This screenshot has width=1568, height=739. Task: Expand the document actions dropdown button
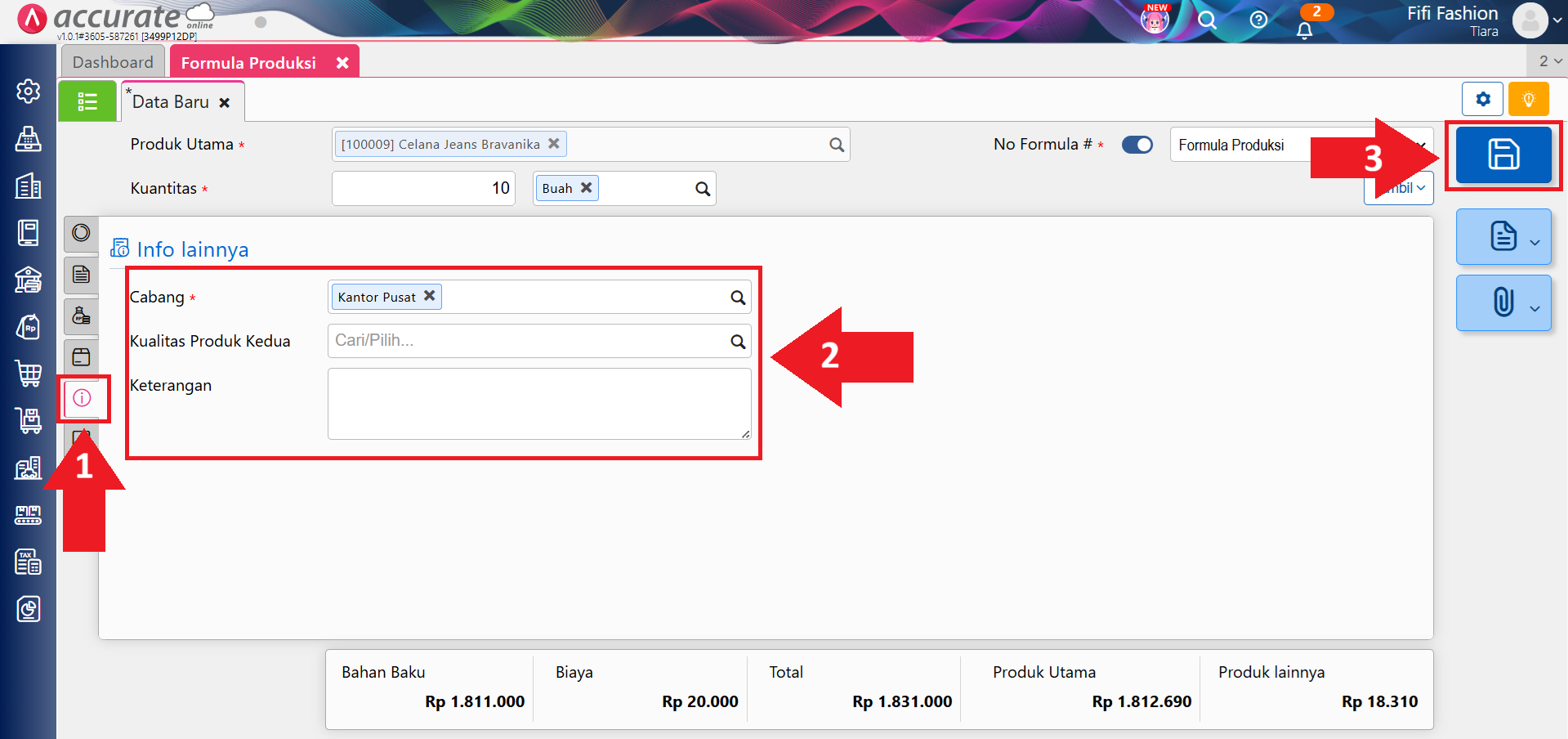coord(1503,237)
